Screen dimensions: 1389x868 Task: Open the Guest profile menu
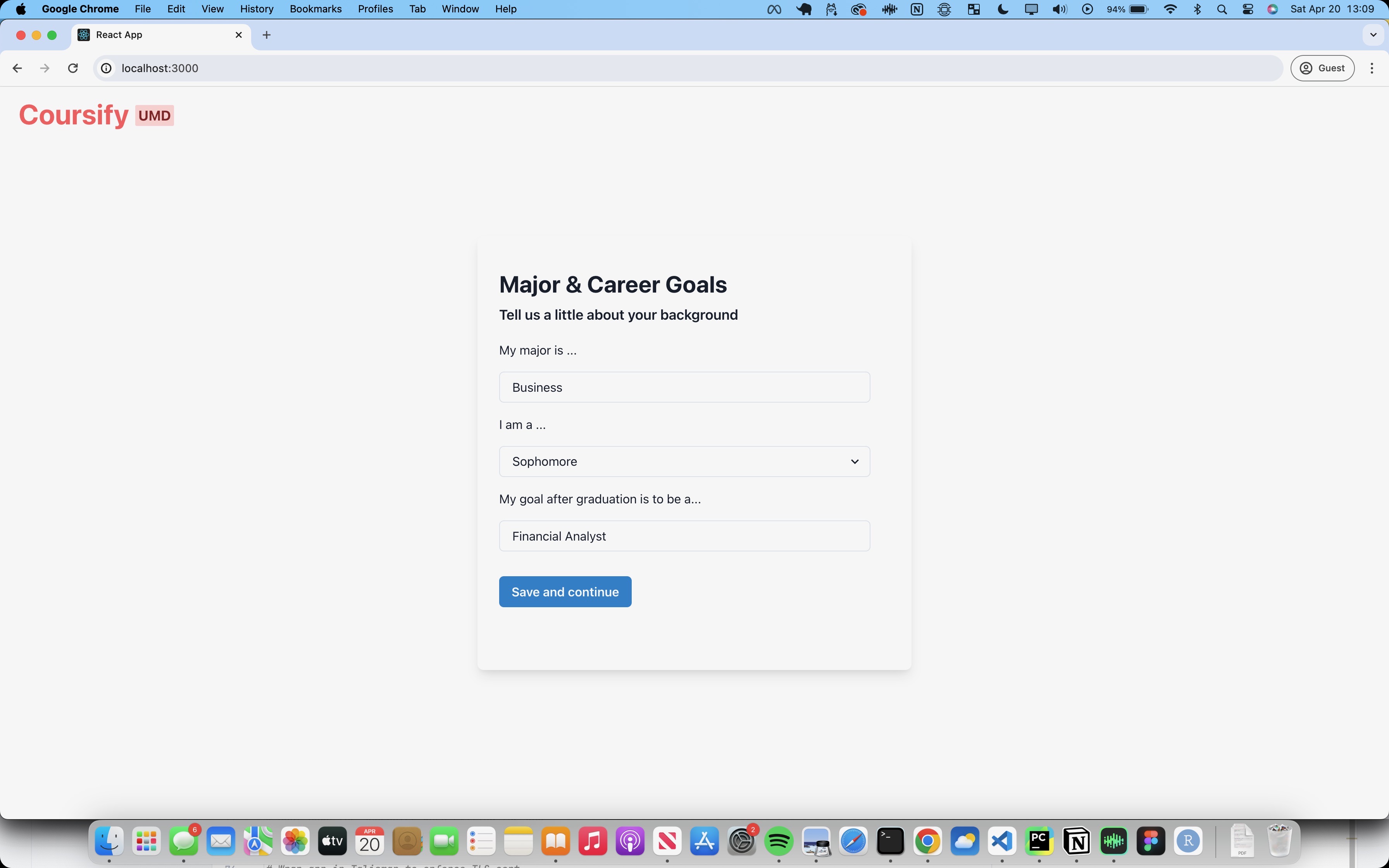click(x=1322, y=68)
